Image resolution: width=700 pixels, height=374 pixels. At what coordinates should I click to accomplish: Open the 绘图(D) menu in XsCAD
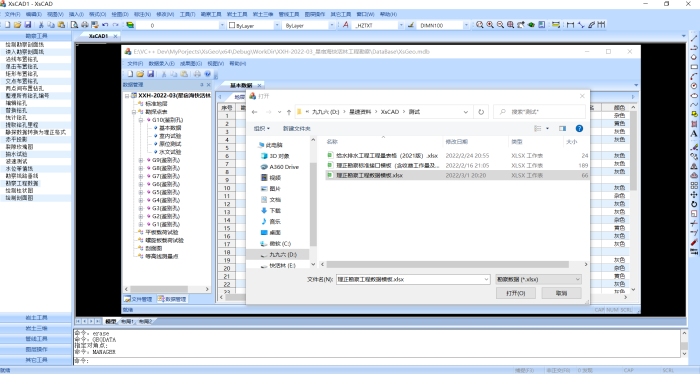coord(120,14)
